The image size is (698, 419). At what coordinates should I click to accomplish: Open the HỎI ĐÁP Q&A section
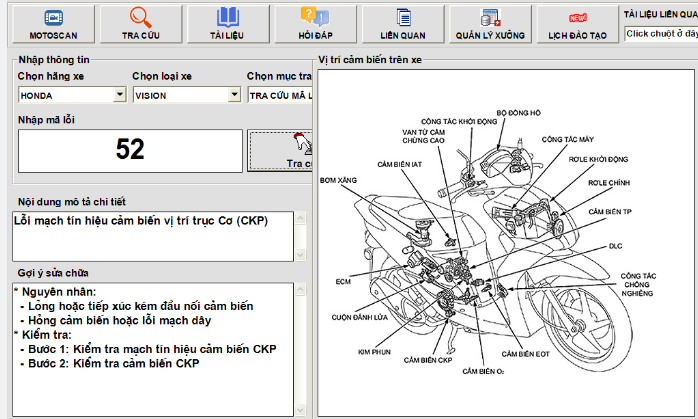(x=315, y=24)
